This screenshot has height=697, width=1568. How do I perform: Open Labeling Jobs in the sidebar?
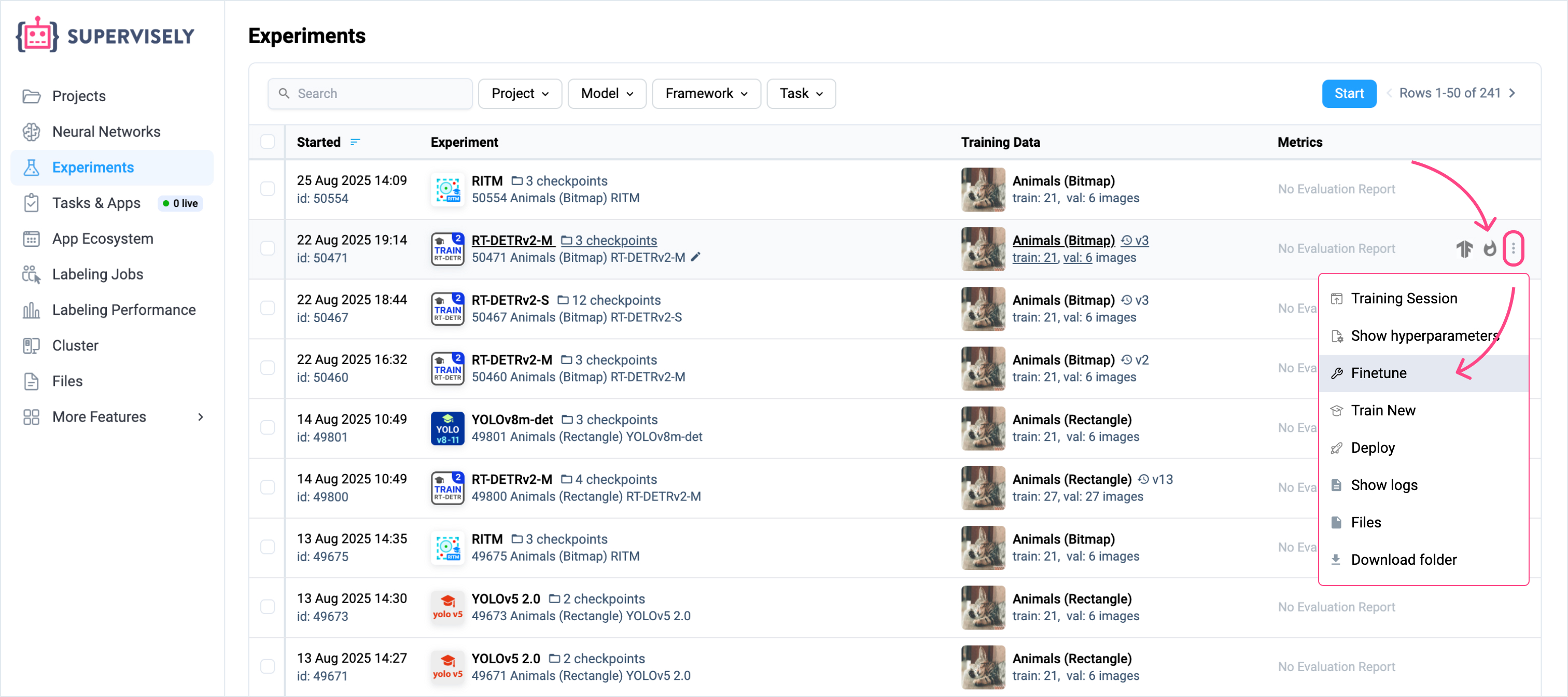click(97, 274)
